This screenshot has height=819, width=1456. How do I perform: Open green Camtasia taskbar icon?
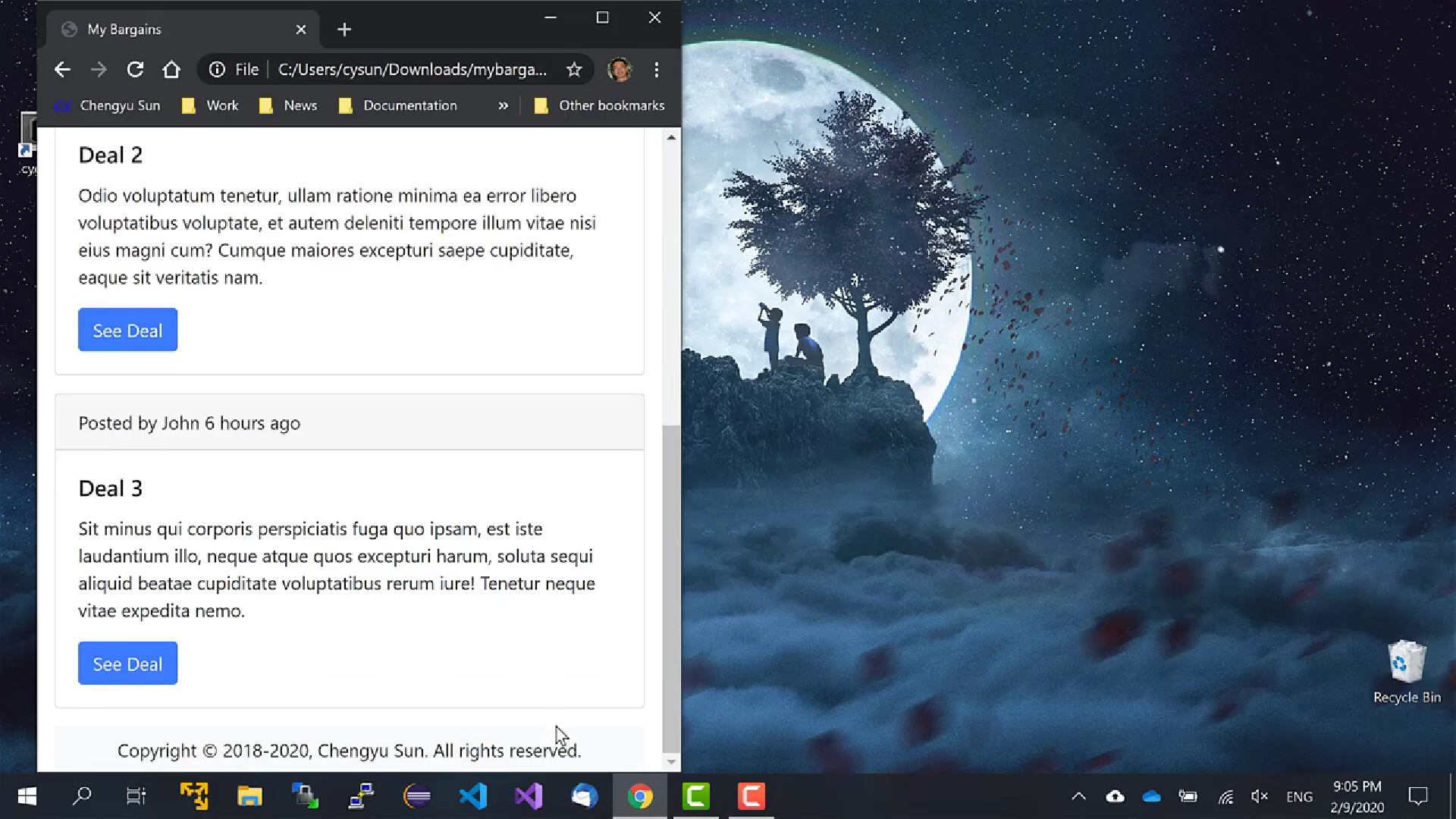(x=696, y=796)
